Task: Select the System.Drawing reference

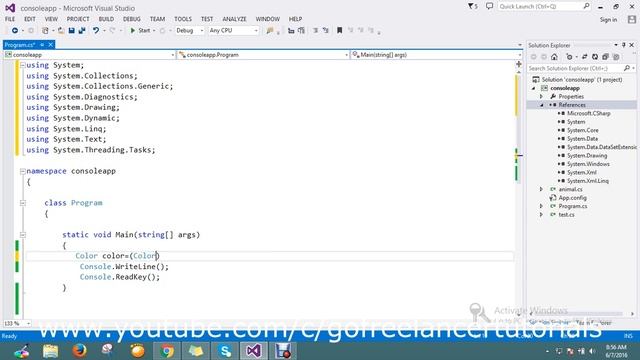Action: pos(587,156)
